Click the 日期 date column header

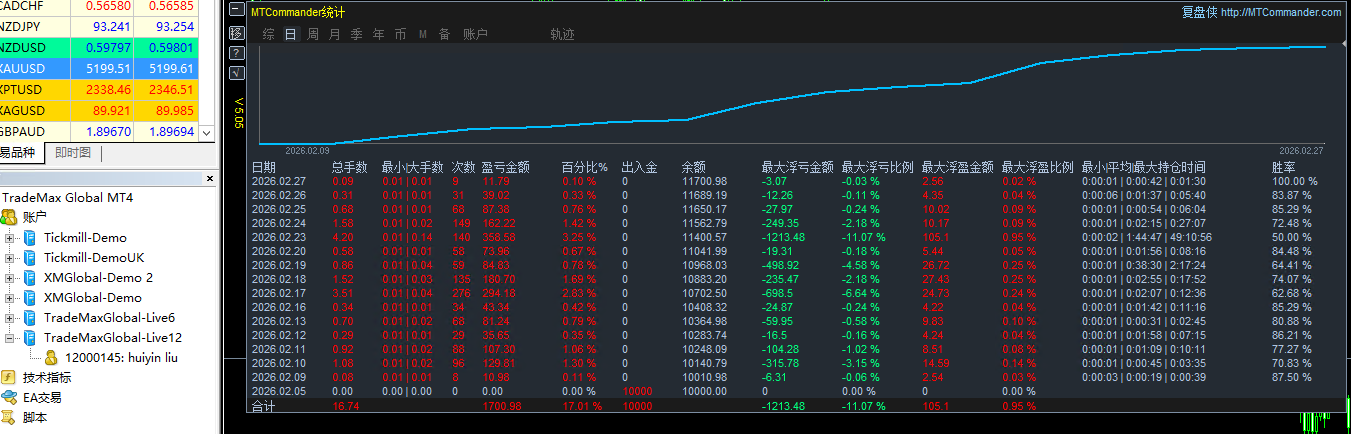[x=264, y=167]
